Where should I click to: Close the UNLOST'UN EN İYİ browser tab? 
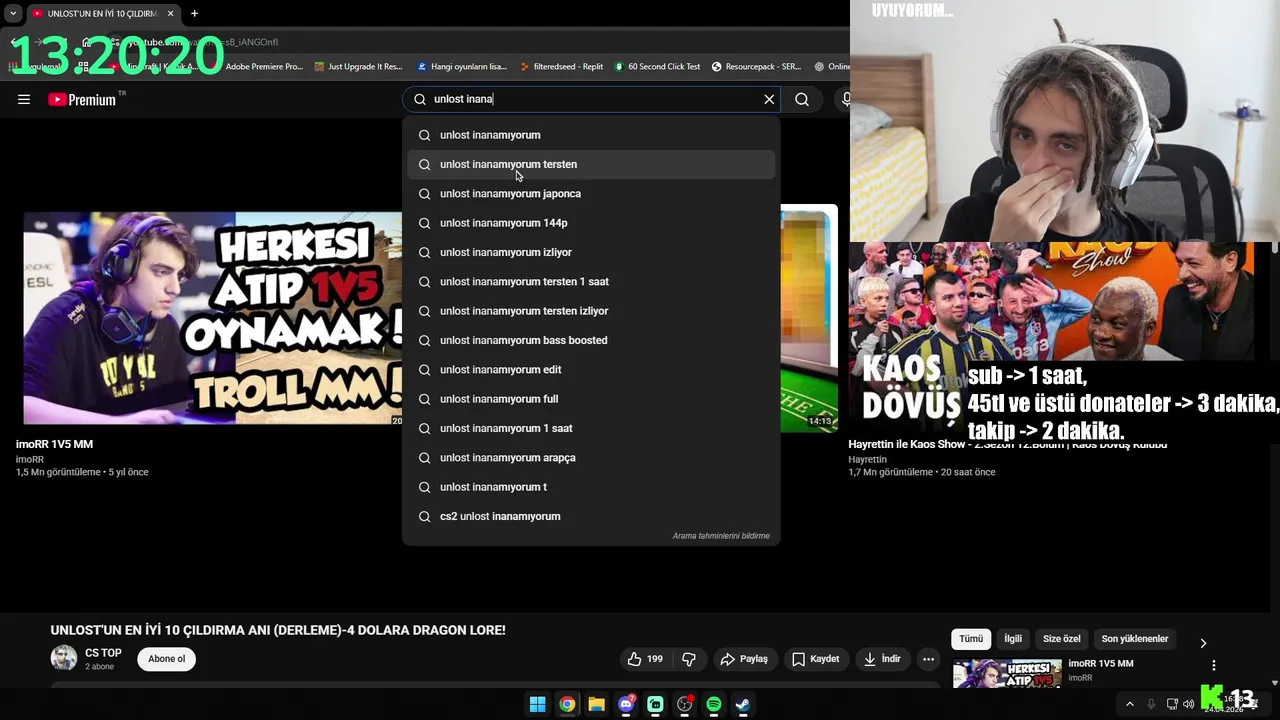coord(170,13)
